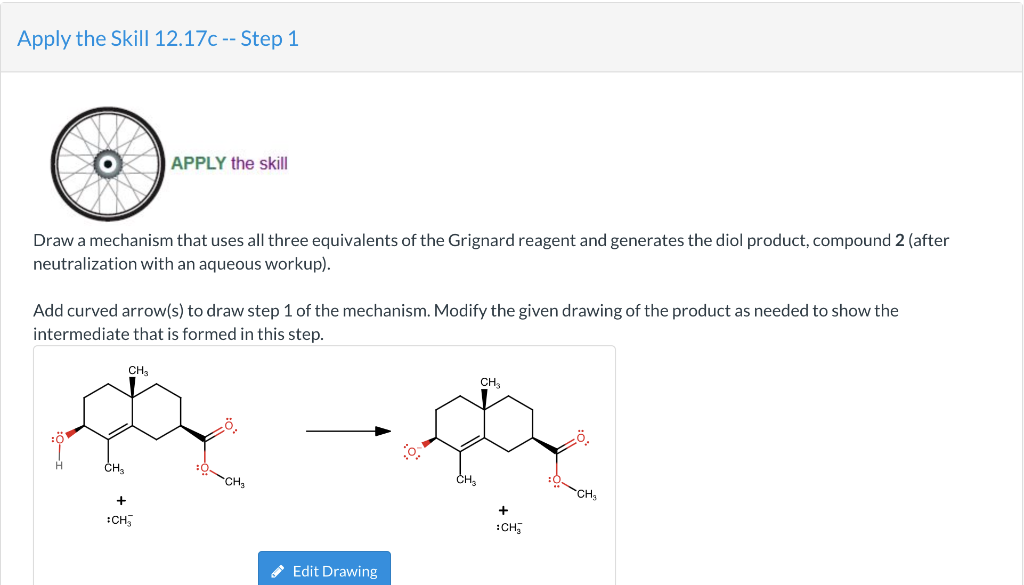
Task: Click the carbonyl oxygen of the product ester
Action: [x=581, y=437]
